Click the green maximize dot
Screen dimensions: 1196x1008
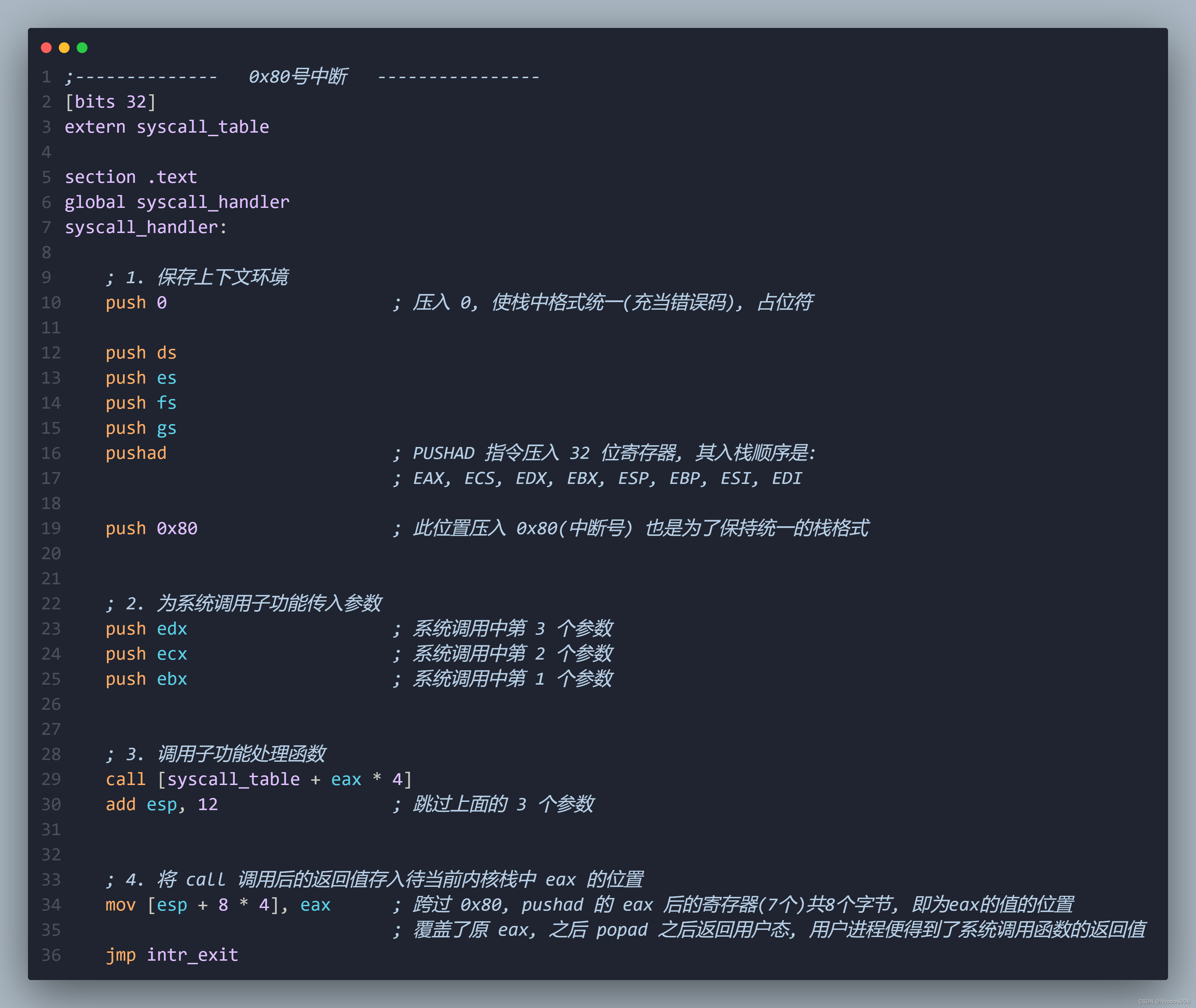[x=82, y=47]
